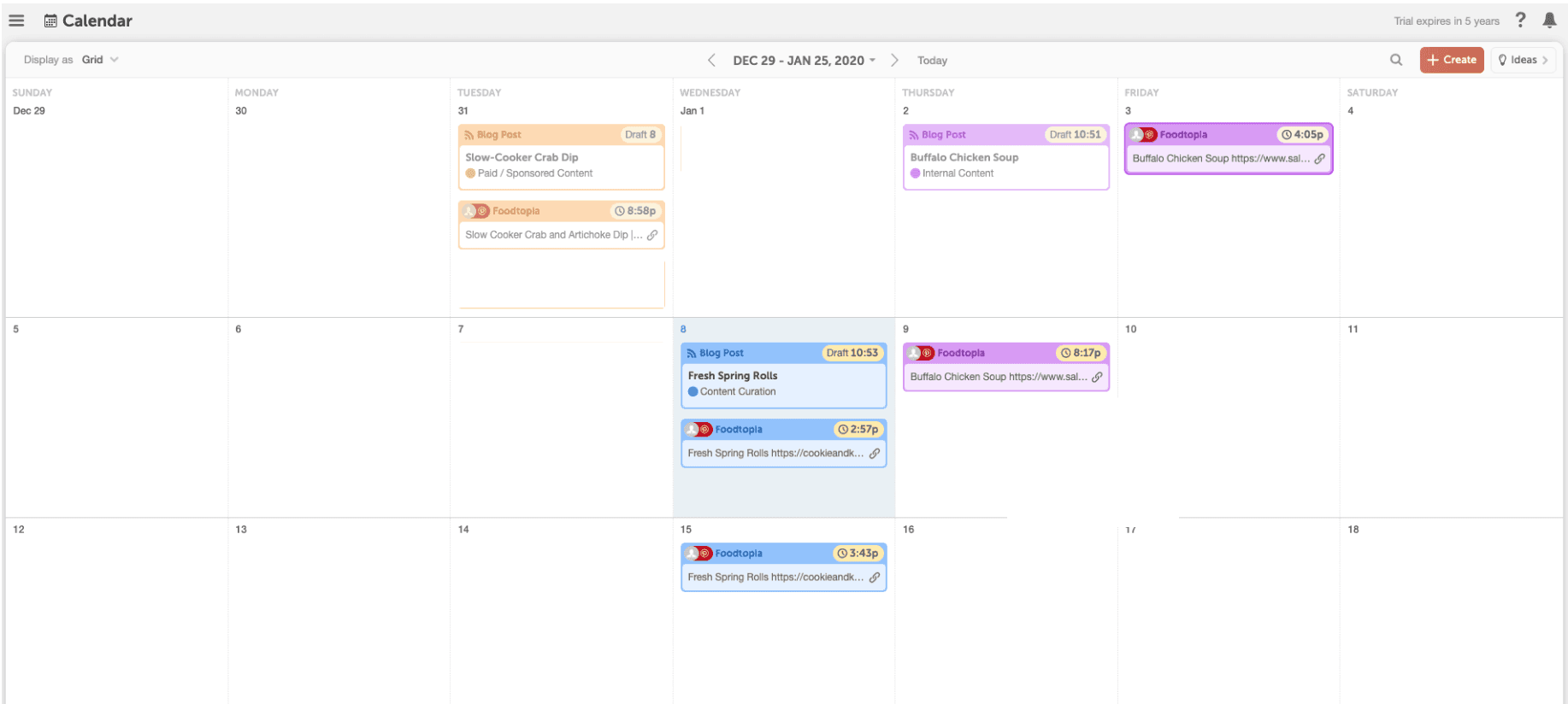The image size is (1568, 704).
Task: Expand the Ideas panel
Action: tap(1523, 60)
